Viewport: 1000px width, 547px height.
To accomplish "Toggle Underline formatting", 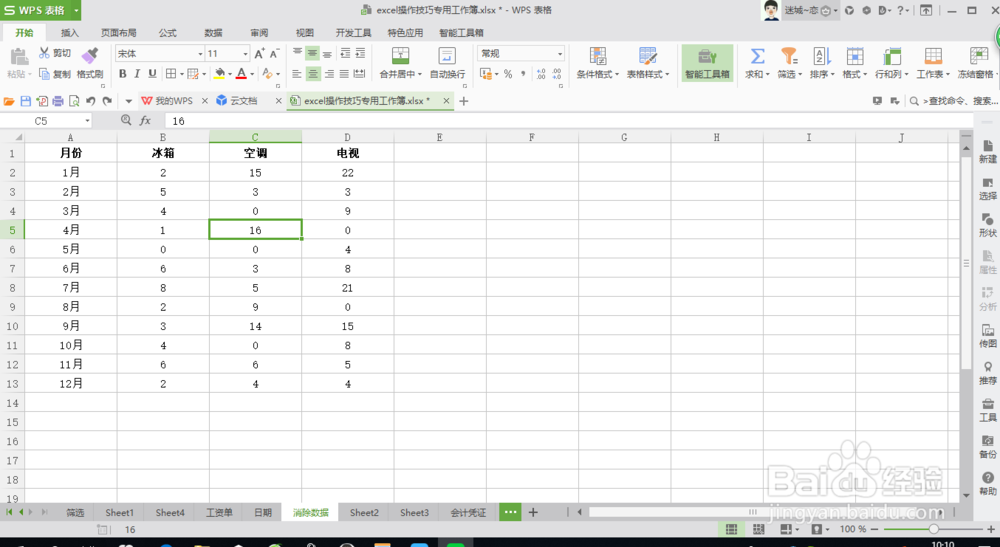I will pos(152,74).
